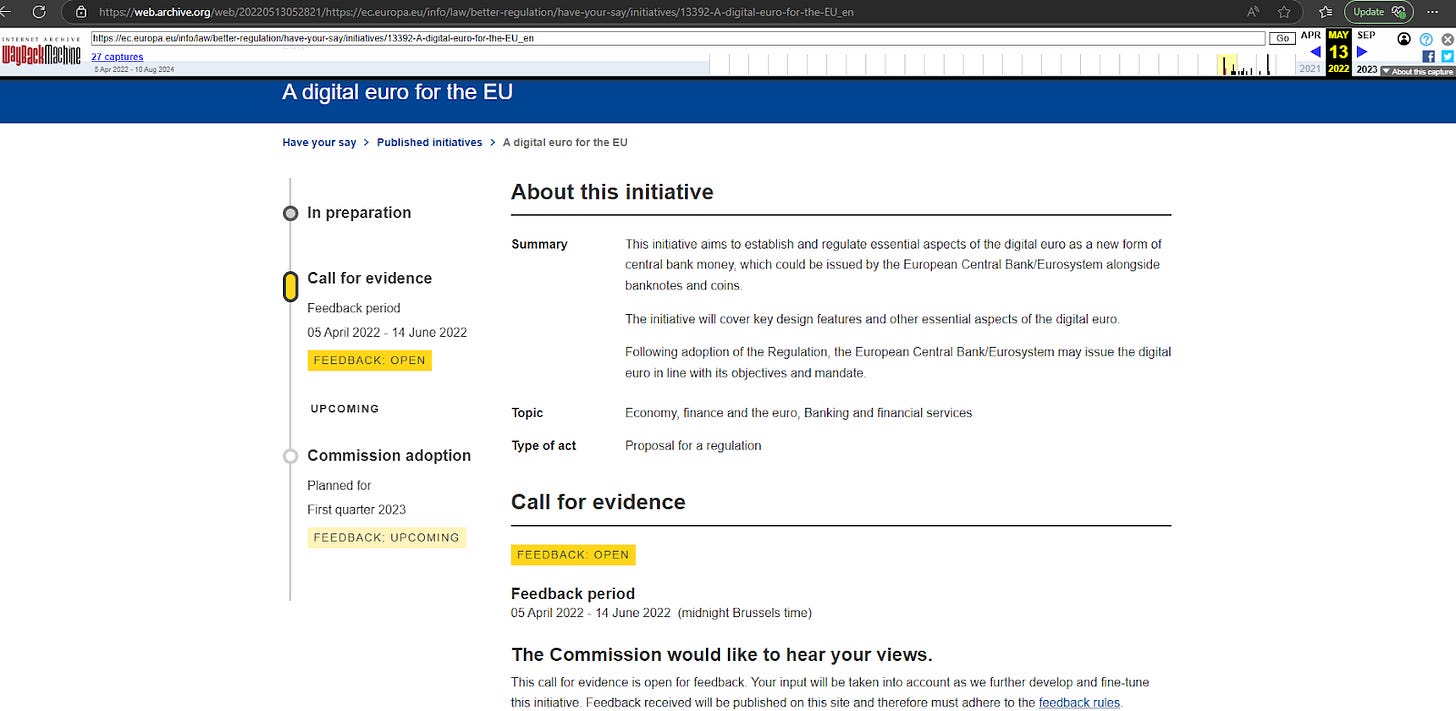The width and height of the screenshot is (1456, 711).
Task: Select the APR previous month label
Action: point(1311,35)
